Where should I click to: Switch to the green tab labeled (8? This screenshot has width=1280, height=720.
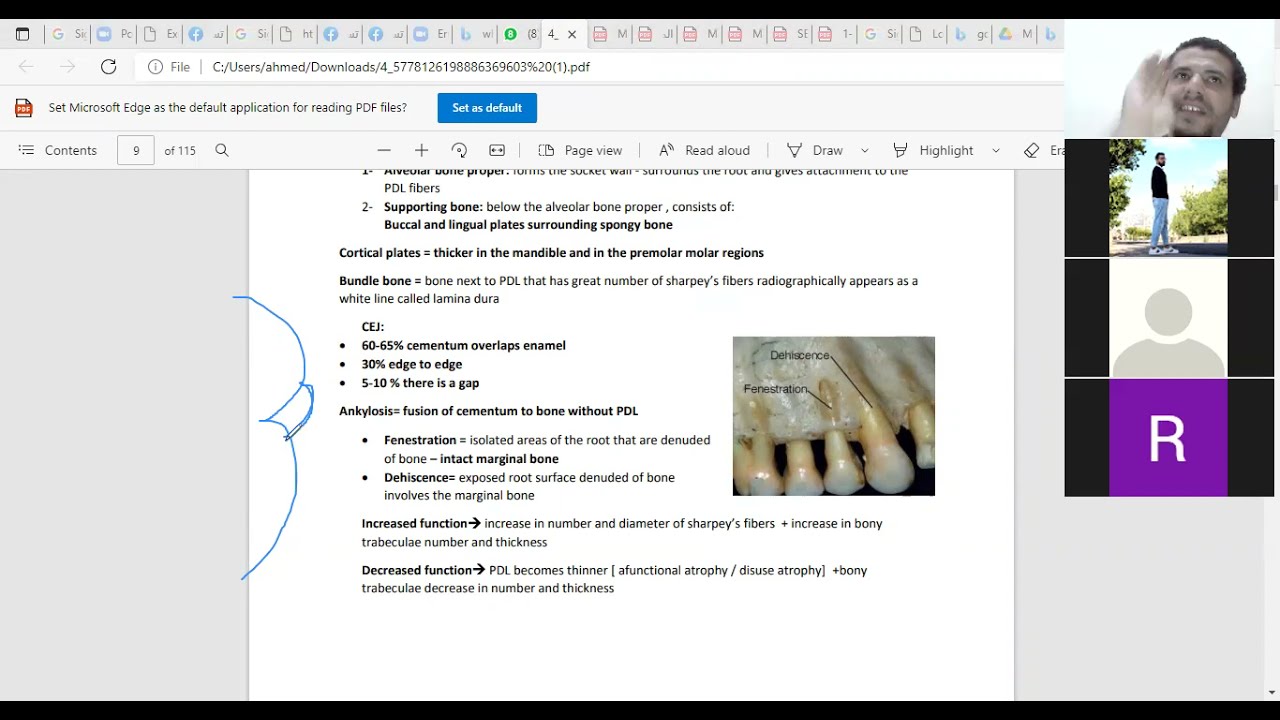click(x=522, y=34)
